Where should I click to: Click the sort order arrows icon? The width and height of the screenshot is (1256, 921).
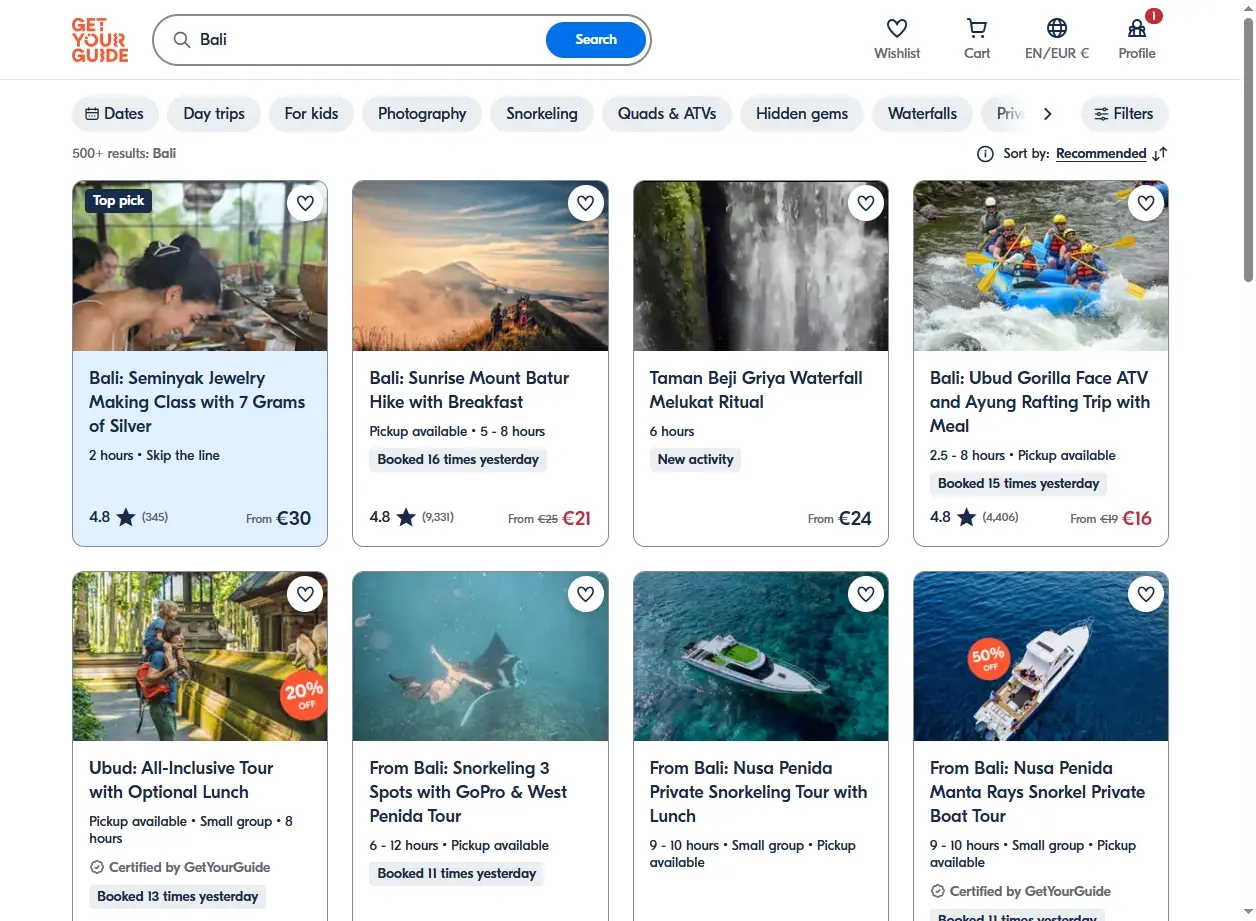[1160, 154]
